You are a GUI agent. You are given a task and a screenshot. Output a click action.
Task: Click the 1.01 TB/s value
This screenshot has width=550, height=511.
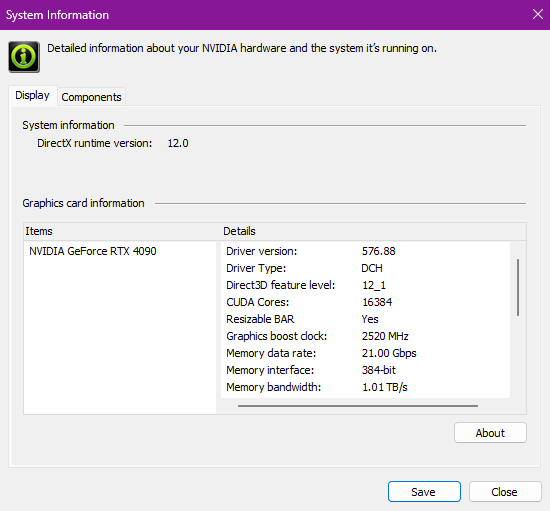[x=384, y=387]
